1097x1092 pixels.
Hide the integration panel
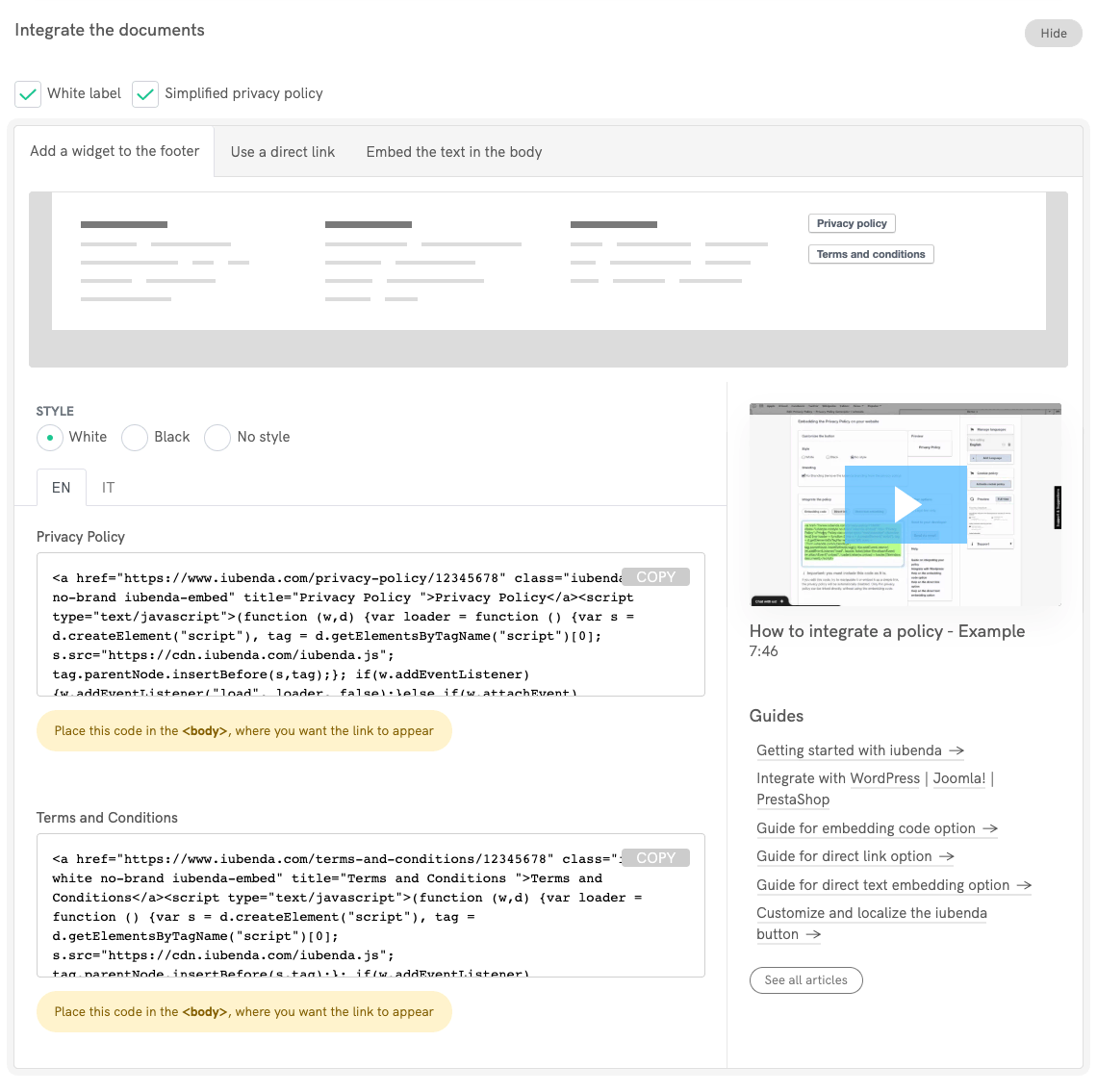point(1053,33)
